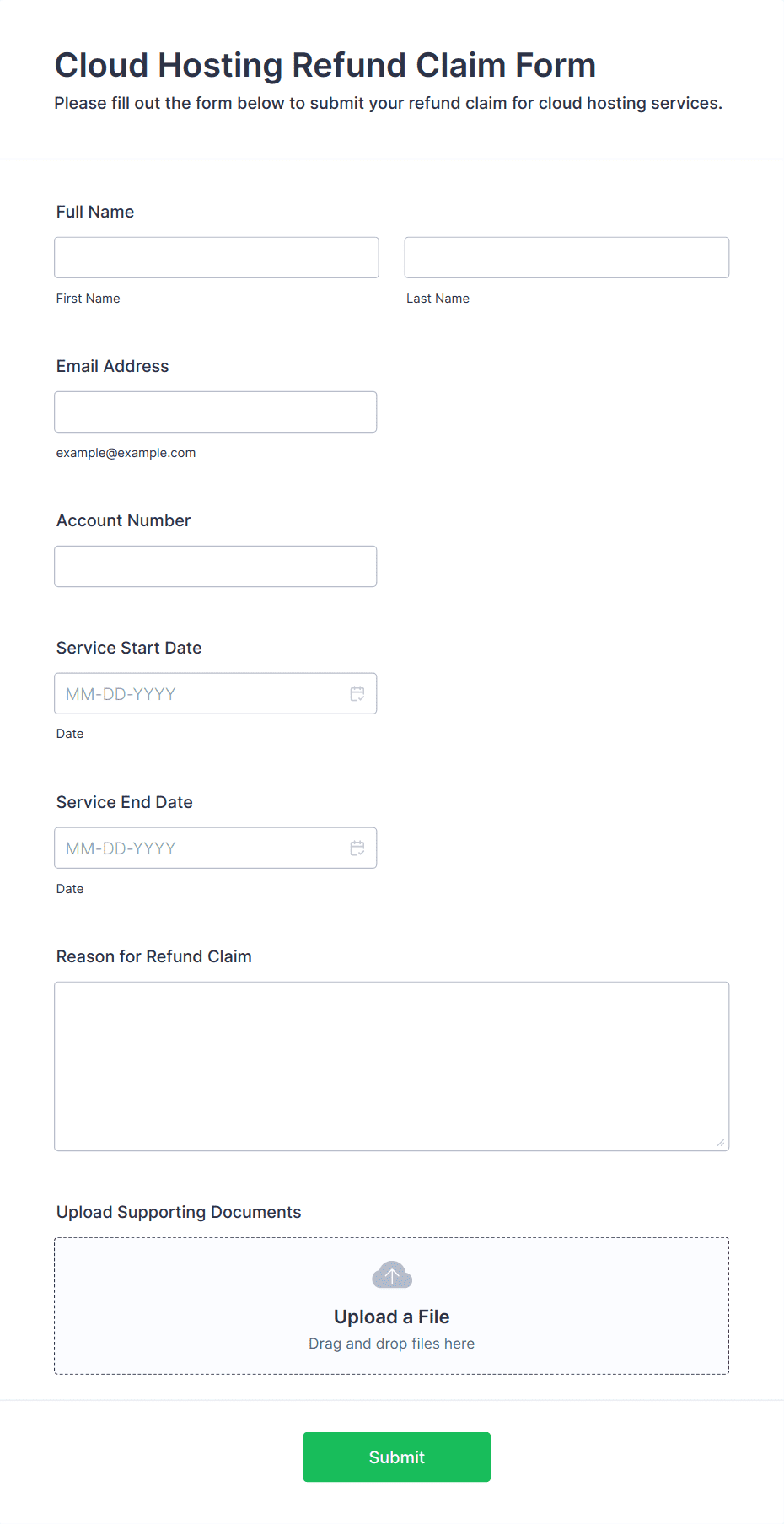Focus the Email Address field
Viewport: 784px width, 1524px height.
point(216,412)
